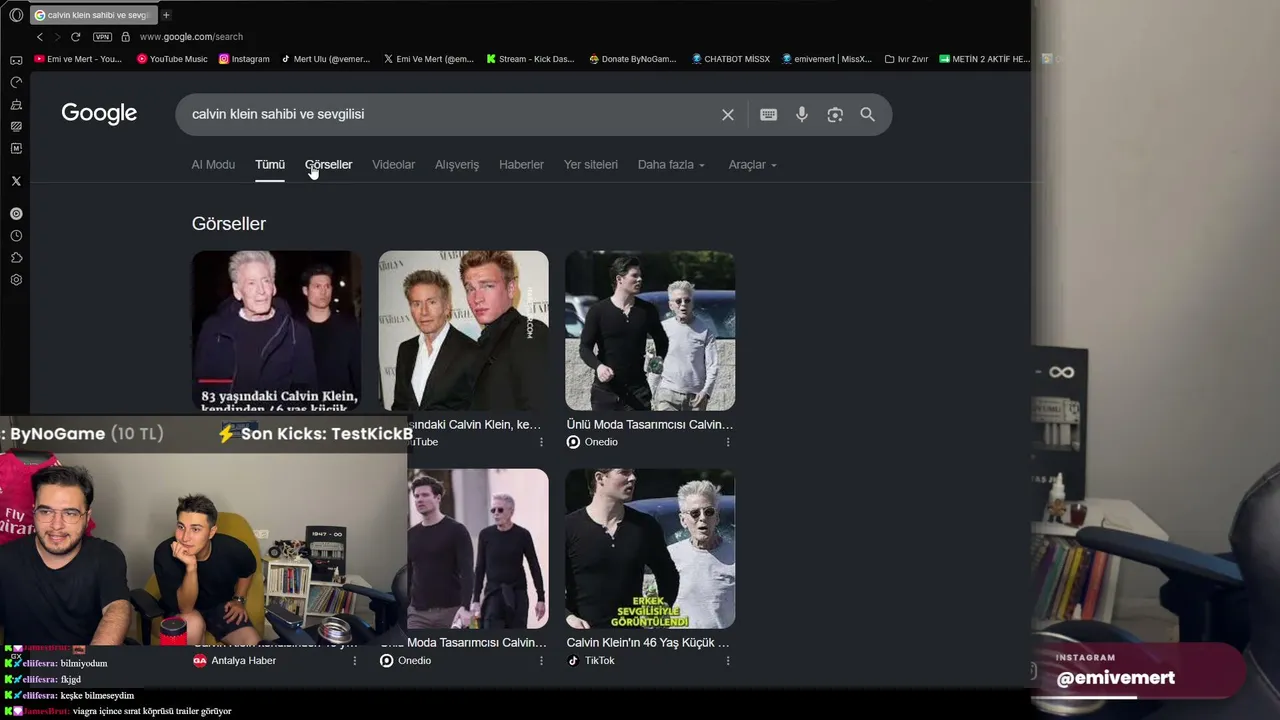Switch to AI Modu tab

click(x=213, y=165)
